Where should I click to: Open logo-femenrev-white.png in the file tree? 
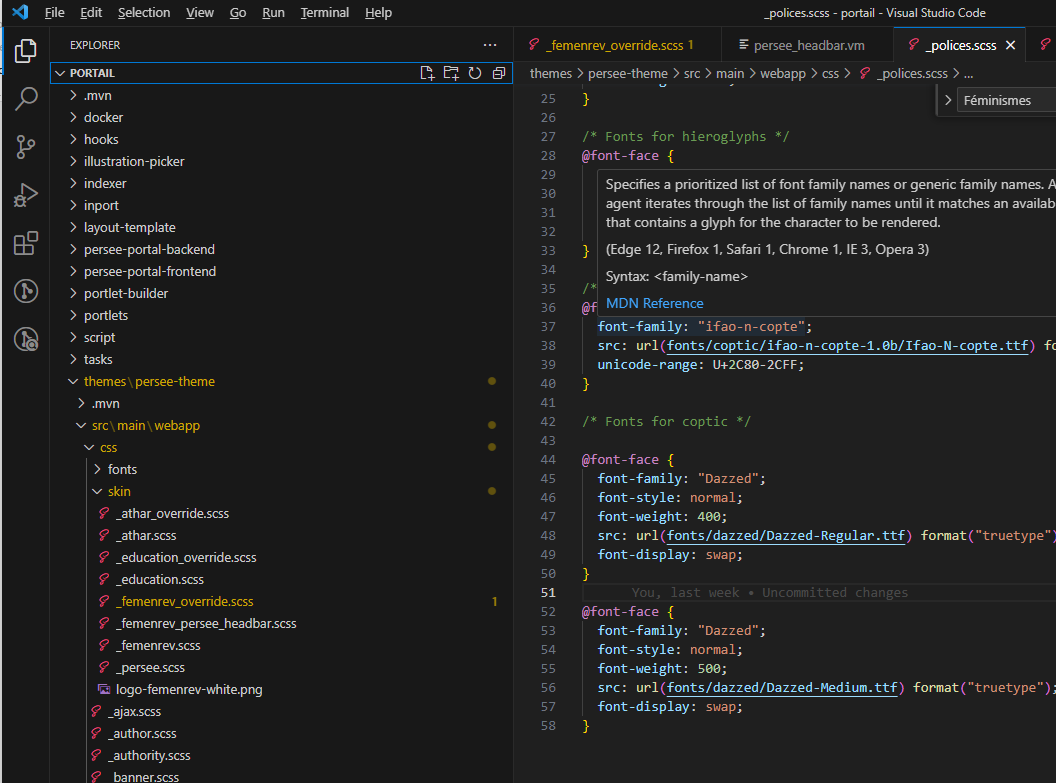(189, 689)
